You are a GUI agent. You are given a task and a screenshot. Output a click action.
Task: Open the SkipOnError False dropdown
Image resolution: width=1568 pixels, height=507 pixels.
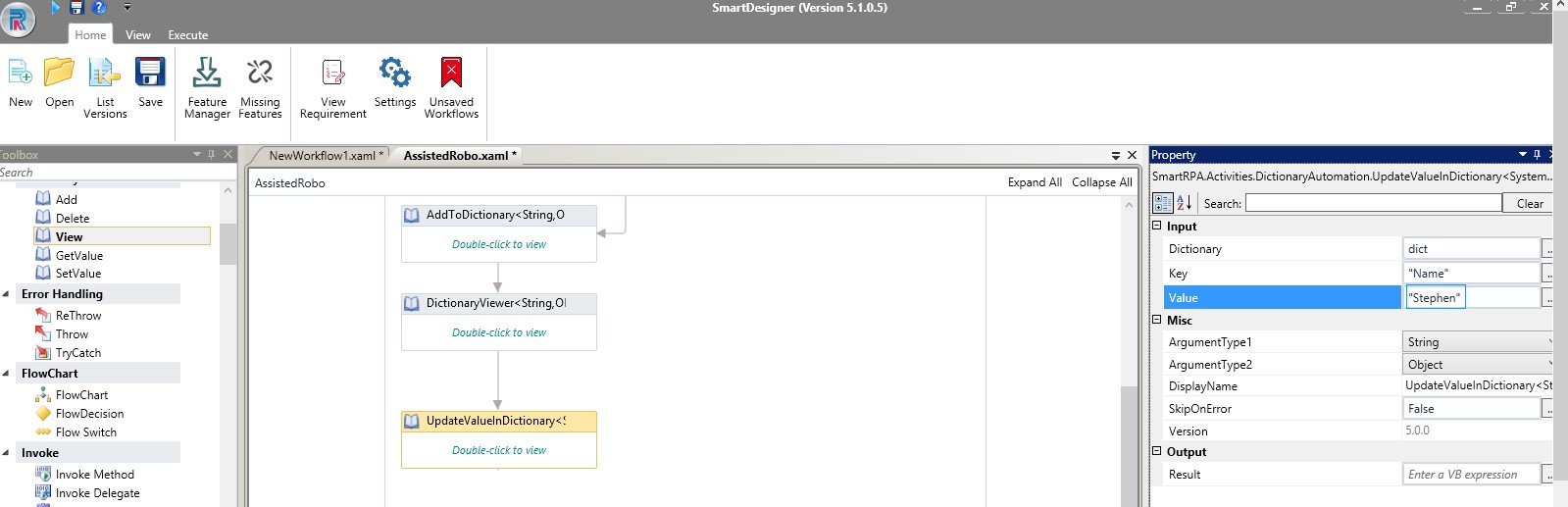click(x=1471, y=409)
